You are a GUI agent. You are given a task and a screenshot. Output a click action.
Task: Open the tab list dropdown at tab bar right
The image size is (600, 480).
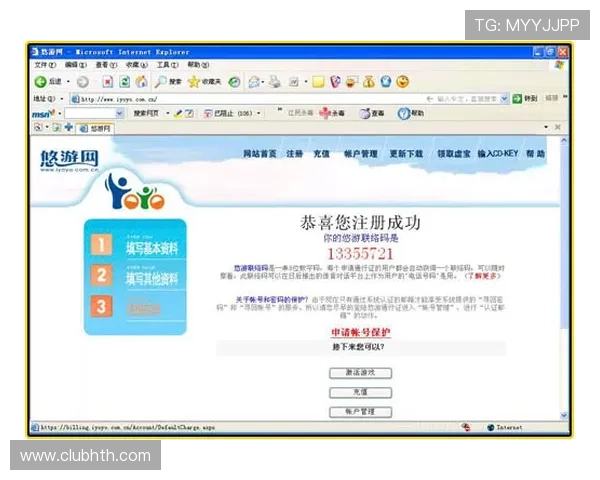pos(546,127)
